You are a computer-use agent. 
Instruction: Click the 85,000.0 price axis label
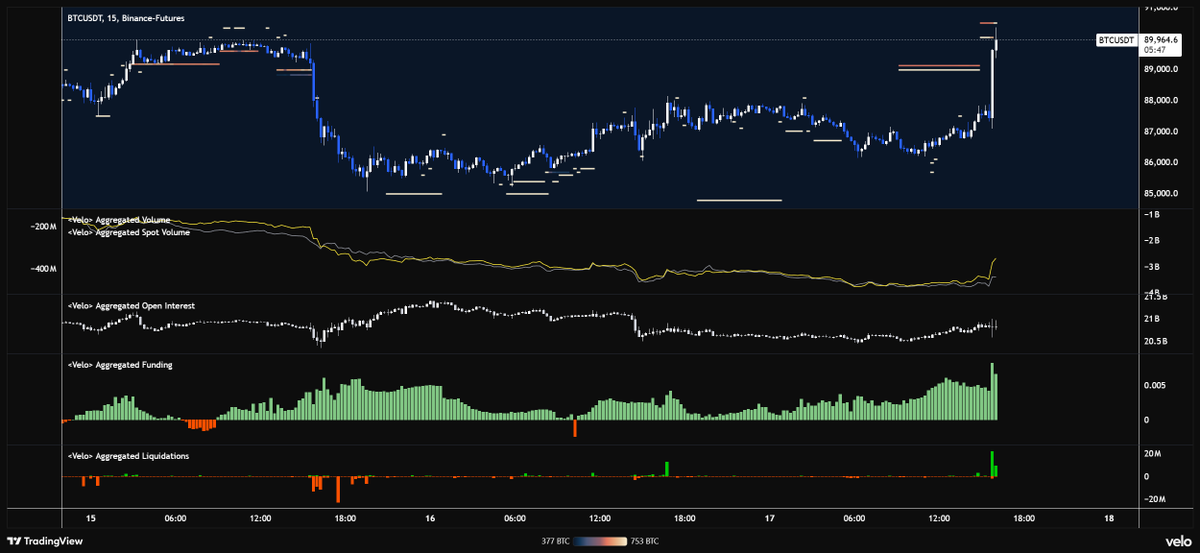click(x=1163, y=193)
